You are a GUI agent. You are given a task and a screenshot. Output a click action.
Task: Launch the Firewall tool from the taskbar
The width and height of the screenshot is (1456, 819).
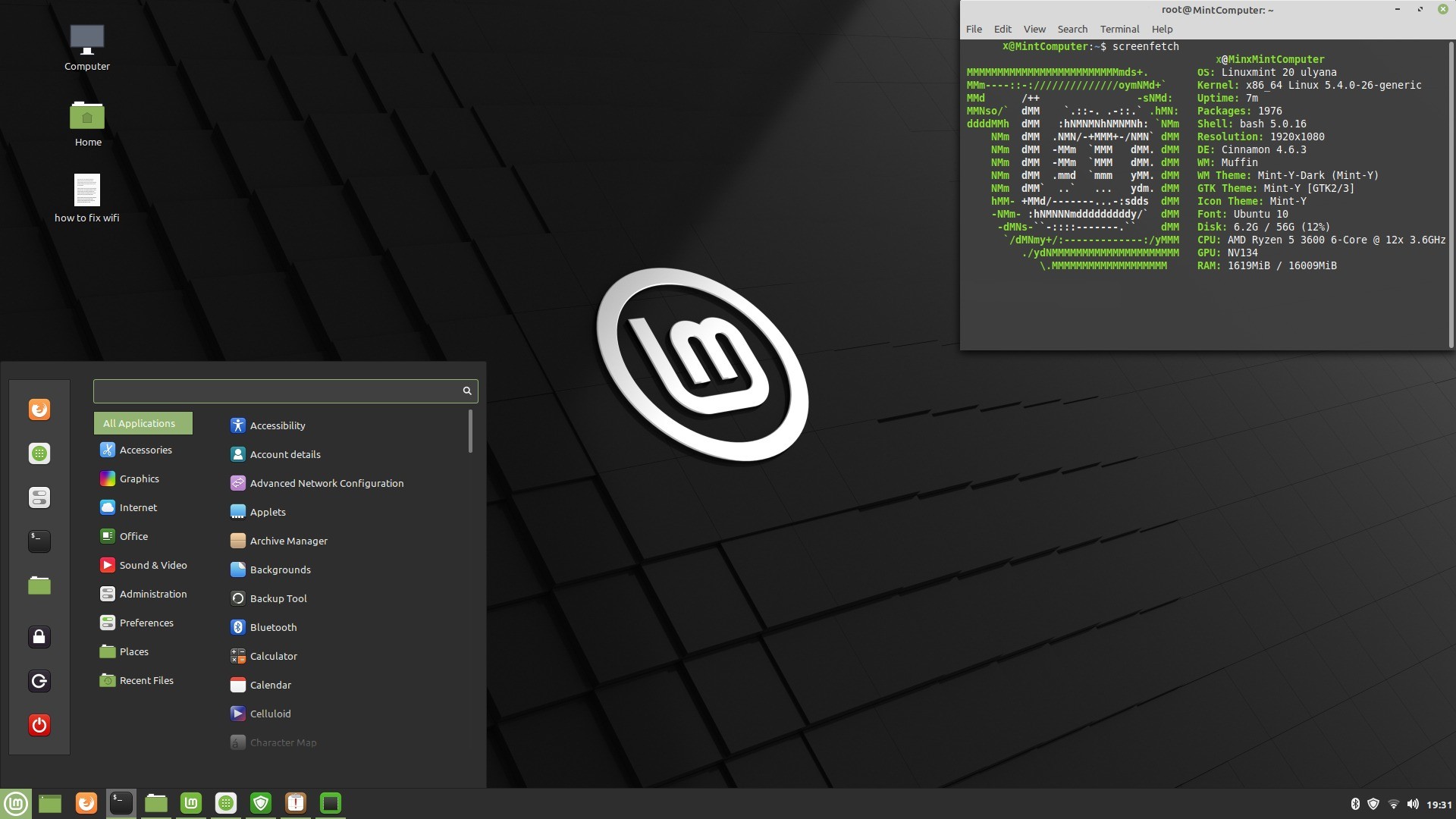tap(261, 802)
